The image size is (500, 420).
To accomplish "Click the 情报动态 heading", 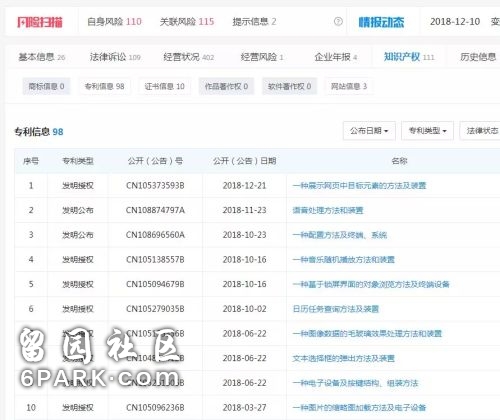I will tap(381, 22).
